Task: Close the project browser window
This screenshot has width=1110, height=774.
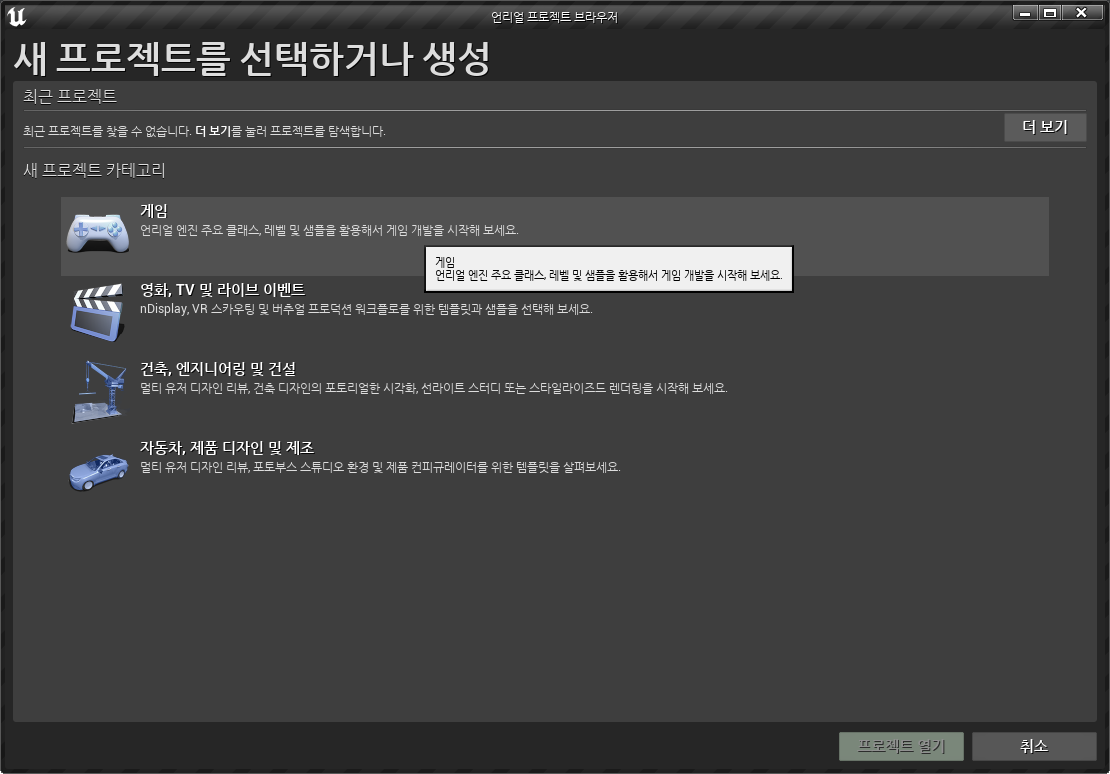Action: click(x=1082, y=13)
